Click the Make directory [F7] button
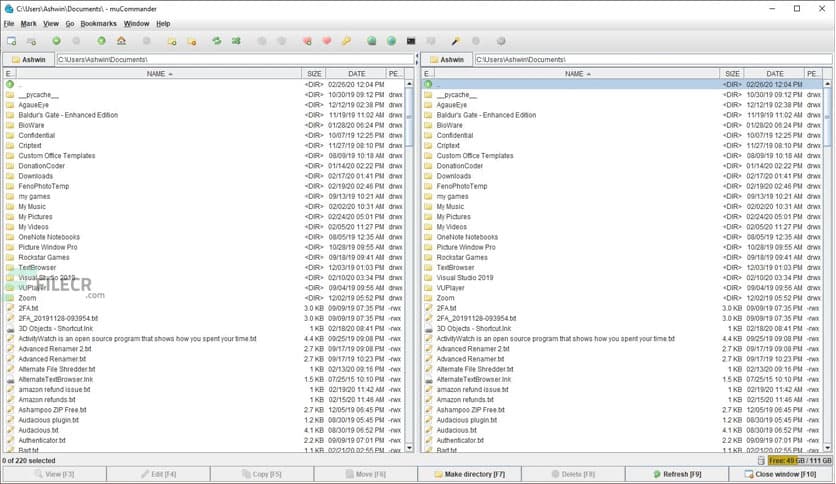The image size is (836, 484). 469,474
